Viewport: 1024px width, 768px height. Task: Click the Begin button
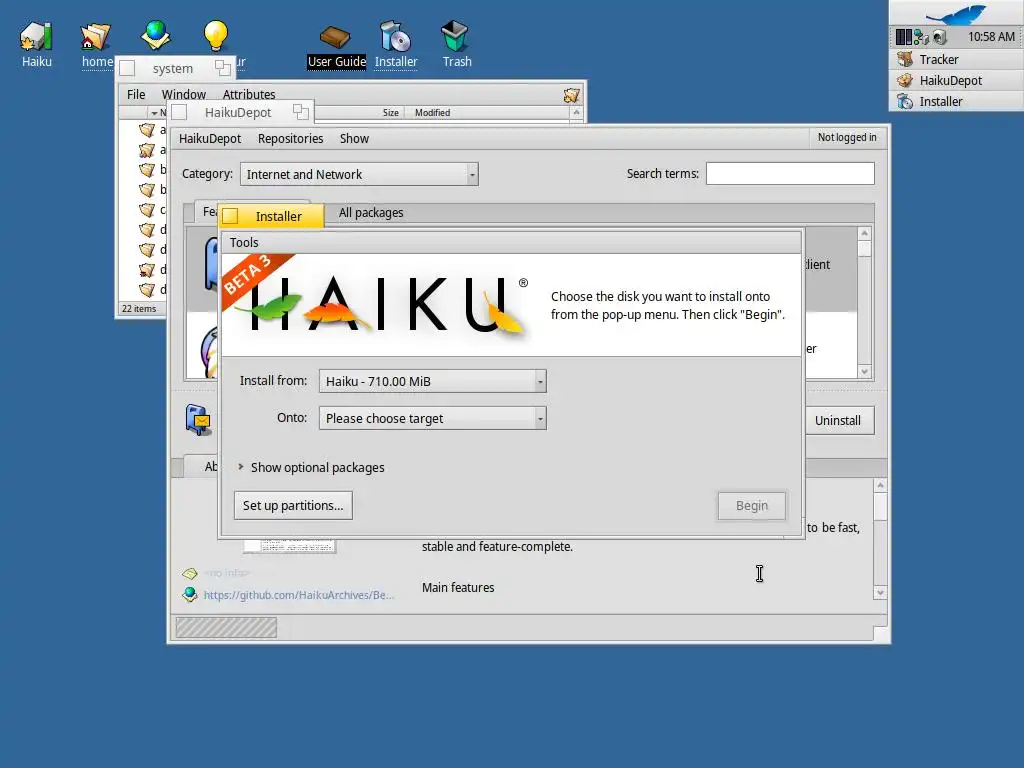pos(752,505)
